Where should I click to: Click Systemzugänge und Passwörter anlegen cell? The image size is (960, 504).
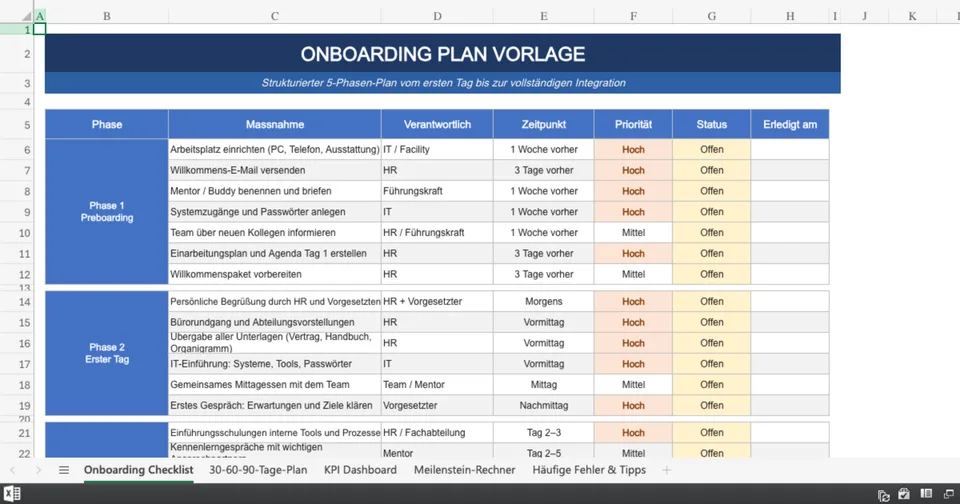pyautogui.click(x=274, y=212)
